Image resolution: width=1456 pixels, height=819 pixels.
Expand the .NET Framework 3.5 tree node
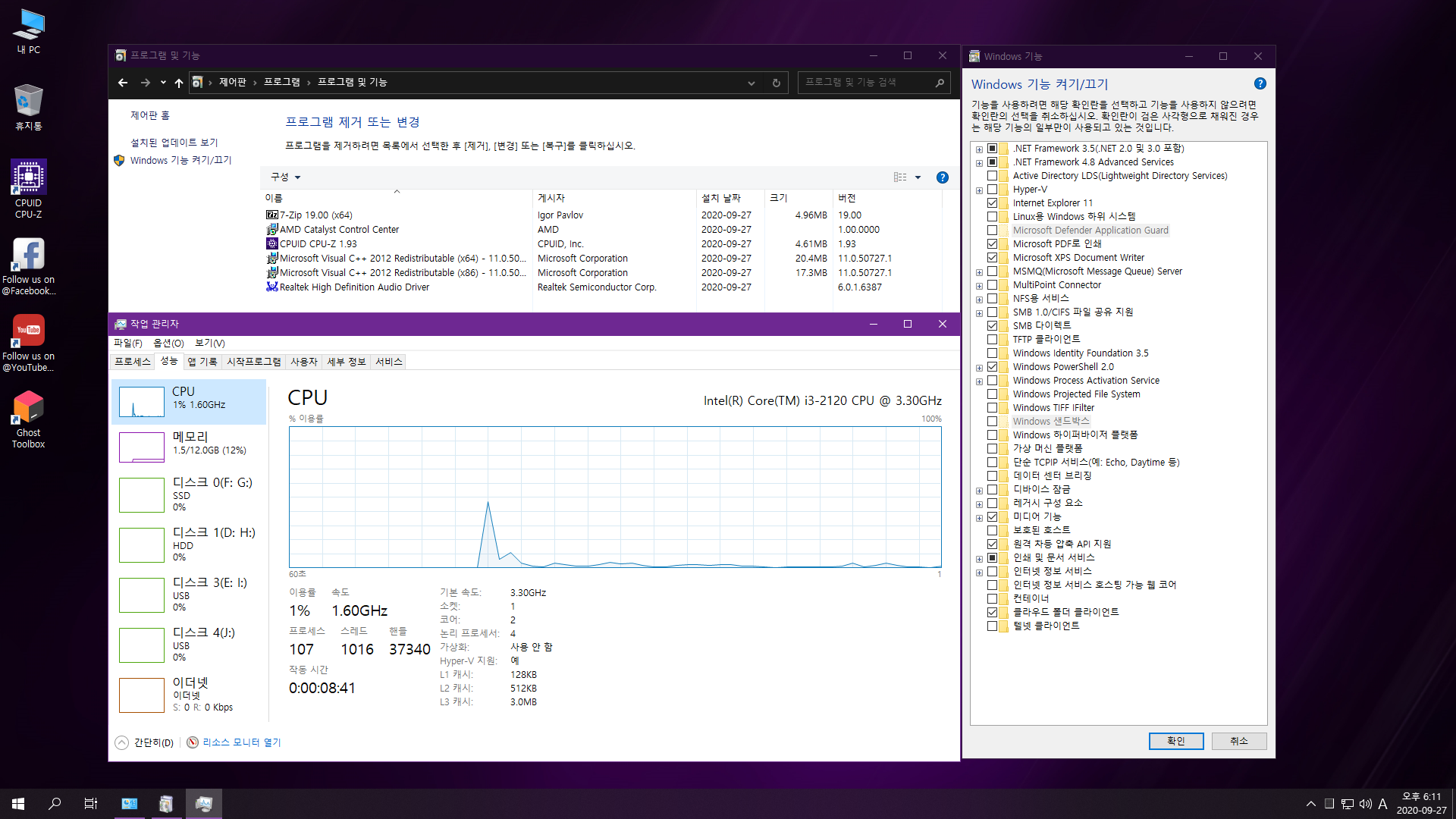pyautogui.click(x=979, y=149)
